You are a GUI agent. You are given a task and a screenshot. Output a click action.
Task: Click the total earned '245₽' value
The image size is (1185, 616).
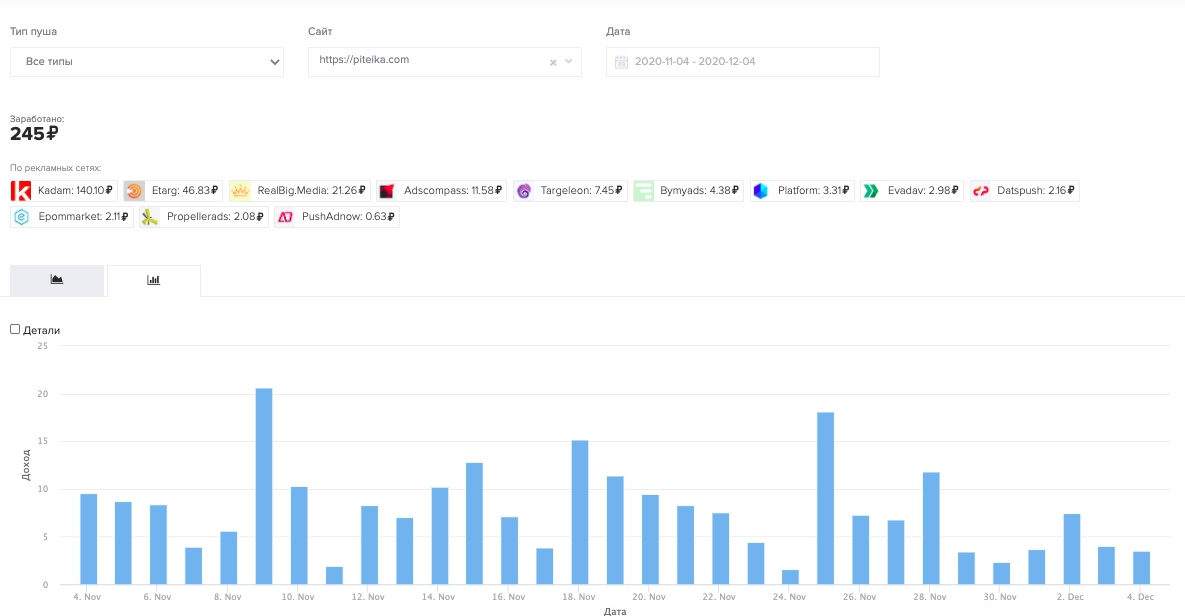[34, 134]
